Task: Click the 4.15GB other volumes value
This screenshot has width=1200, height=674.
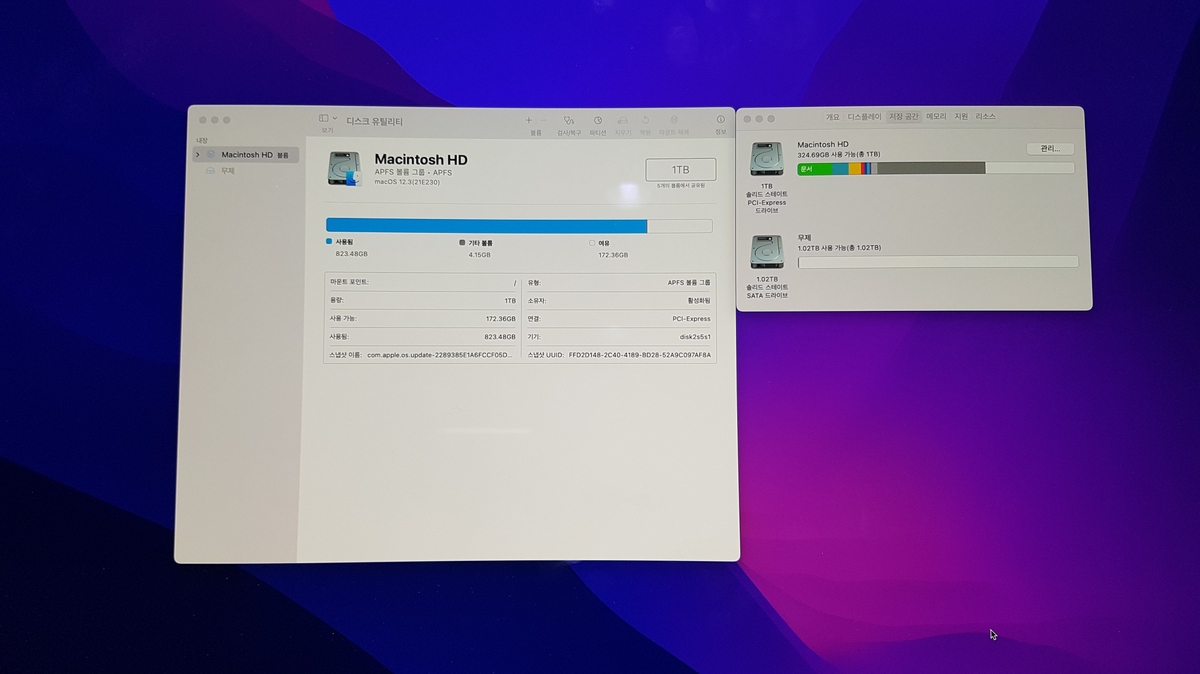Action: pyautogui.click(x=480, y=254)
